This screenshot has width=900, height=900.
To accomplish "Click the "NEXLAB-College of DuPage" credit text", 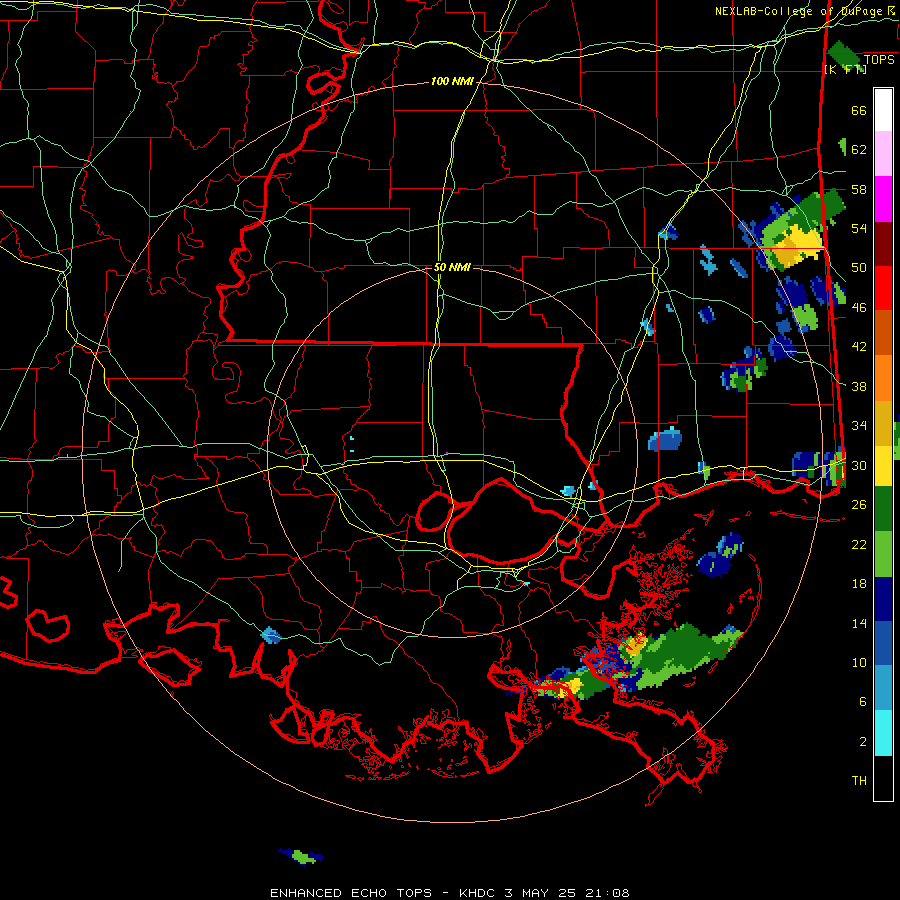I will 799,11.
